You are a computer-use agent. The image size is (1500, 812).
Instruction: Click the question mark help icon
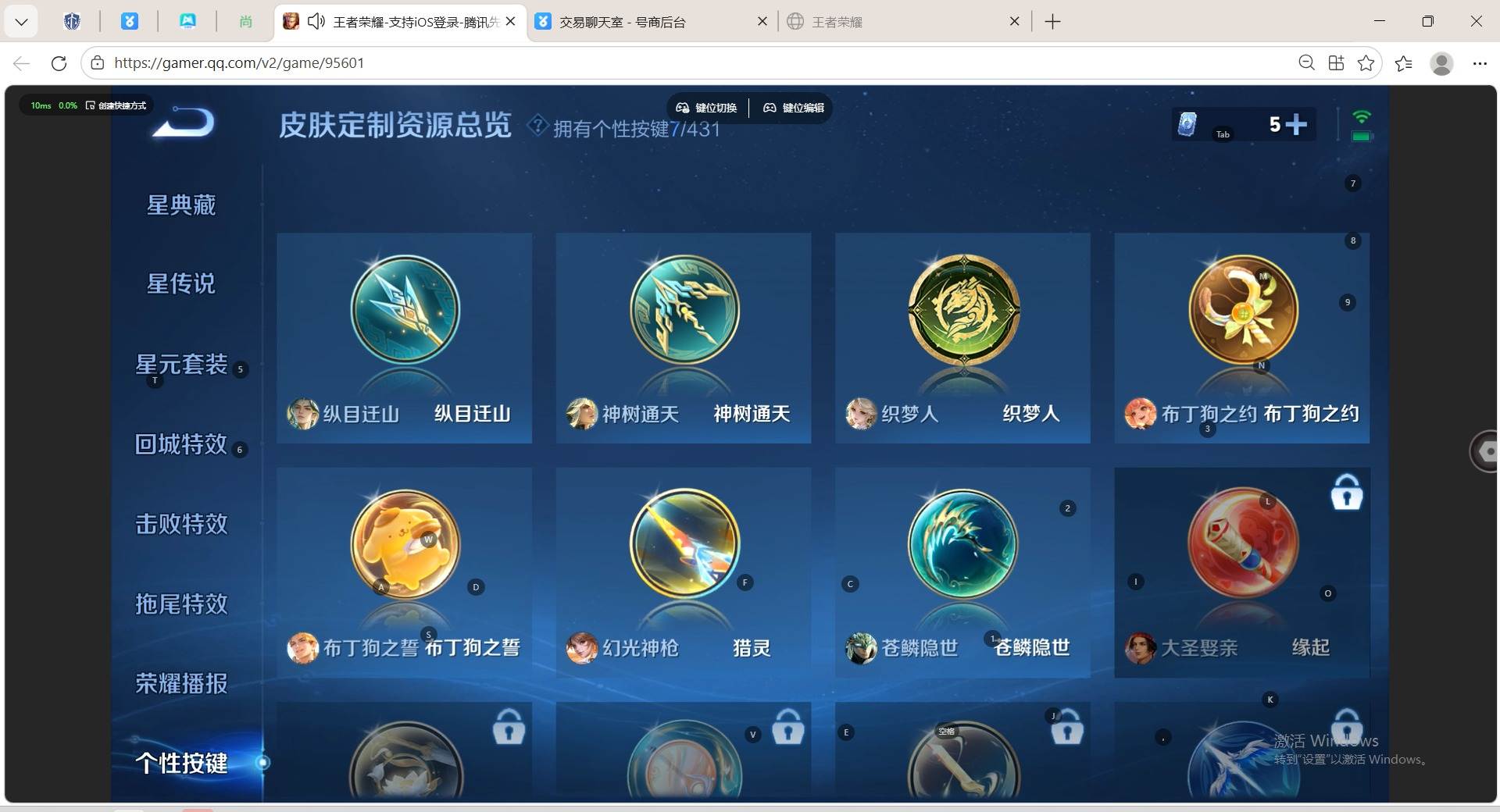(537, 125)
